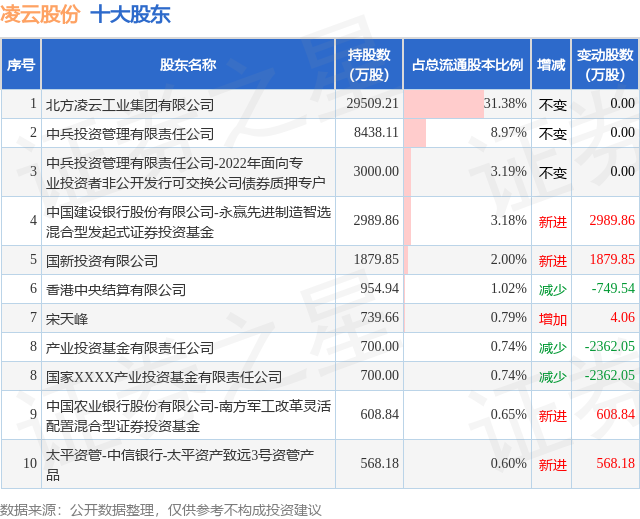The width and height of the screenshot is (640, 519).
Task: Click 700.00 in the 国家XXXX产业投资基金 row
Action: (x=379, y=375)
